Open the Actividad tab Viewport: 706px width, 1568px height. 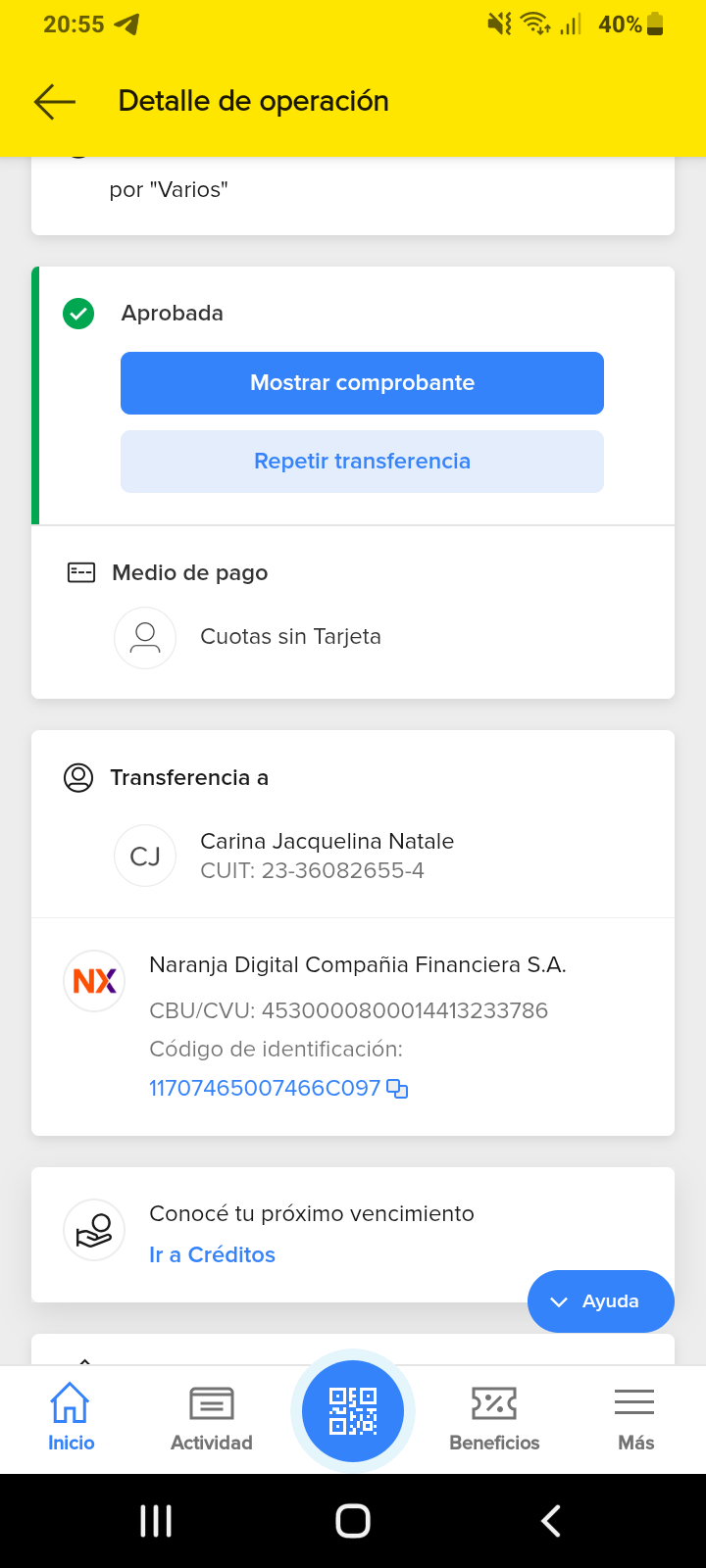pyautogui.click(x=212, y=1417)
